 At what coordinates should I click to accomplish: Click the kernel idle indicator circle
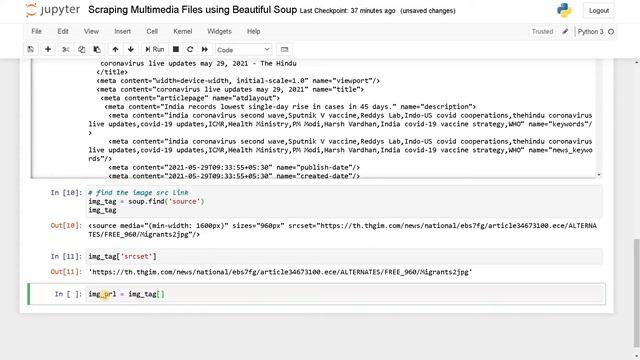coord(611,31)
